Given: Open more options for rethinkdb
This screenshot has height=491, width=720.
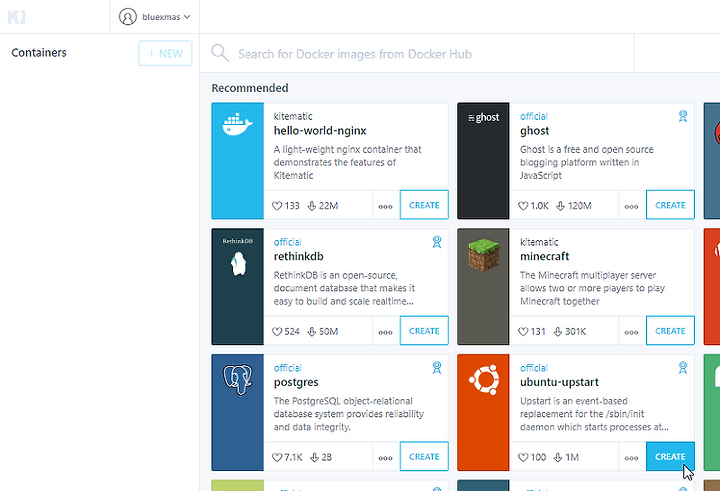Looking at the screenshot, I should tap(385, 332).
